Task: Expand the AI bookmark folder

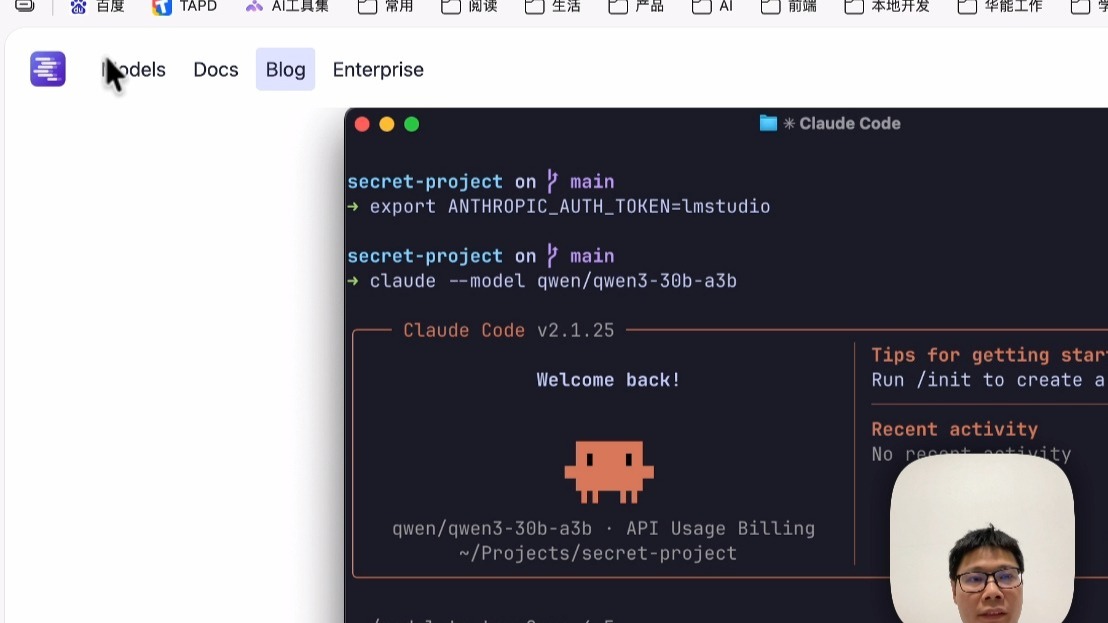Action: click(712, 6)
